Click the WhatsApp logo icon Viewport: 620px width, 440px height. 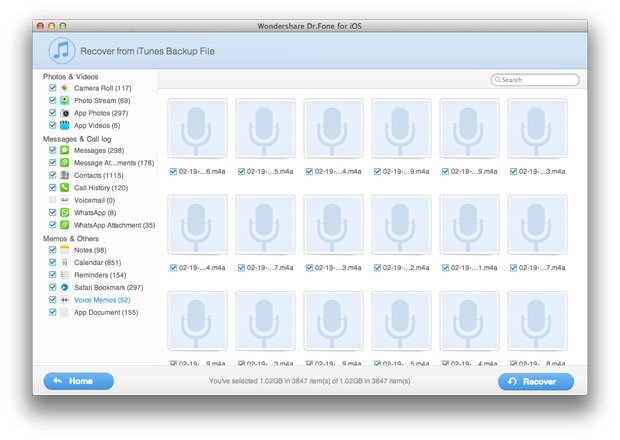coord(64,212)
